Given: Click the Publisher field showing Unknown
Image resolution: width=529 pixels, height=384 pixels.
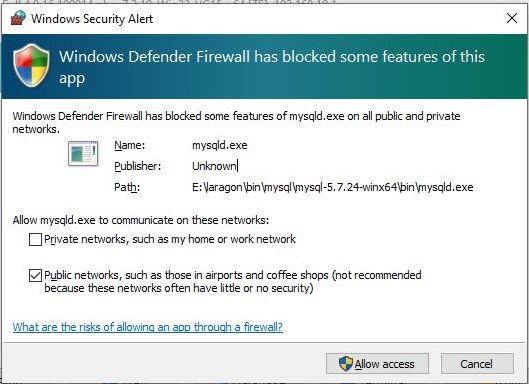Looking at the screenshot, I should click(x=215, y=166).
